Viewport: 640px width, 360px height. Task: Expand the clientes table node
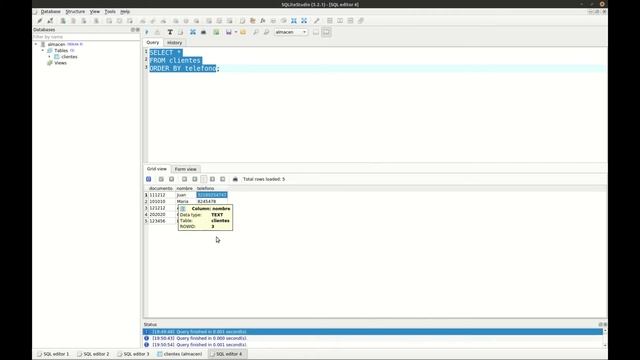tap(49, 57)
